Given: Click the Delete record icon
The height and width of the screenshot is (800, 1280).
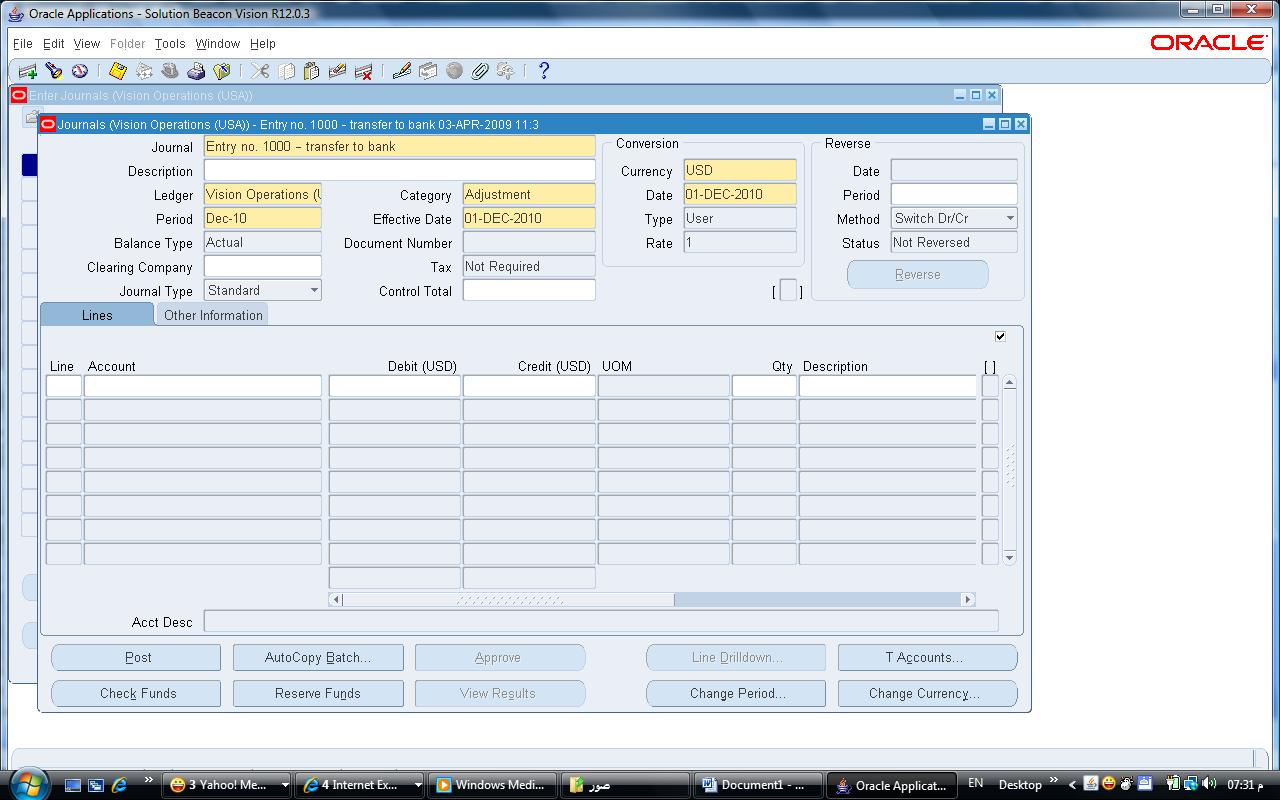Looking at the screenshot, I should pos(364,71).
